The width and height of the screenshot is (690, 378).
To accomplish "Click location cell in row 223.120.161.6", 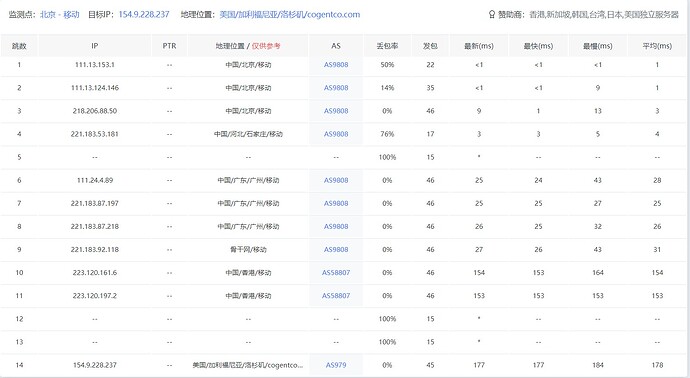I will click(248, 273).
